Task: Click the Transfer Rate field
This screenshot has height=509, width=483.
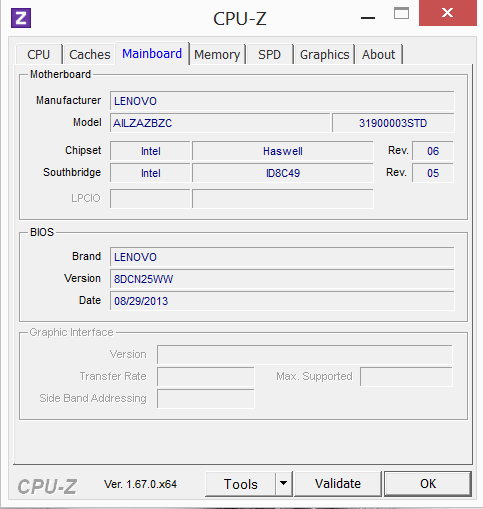Action: coord(206,377)
